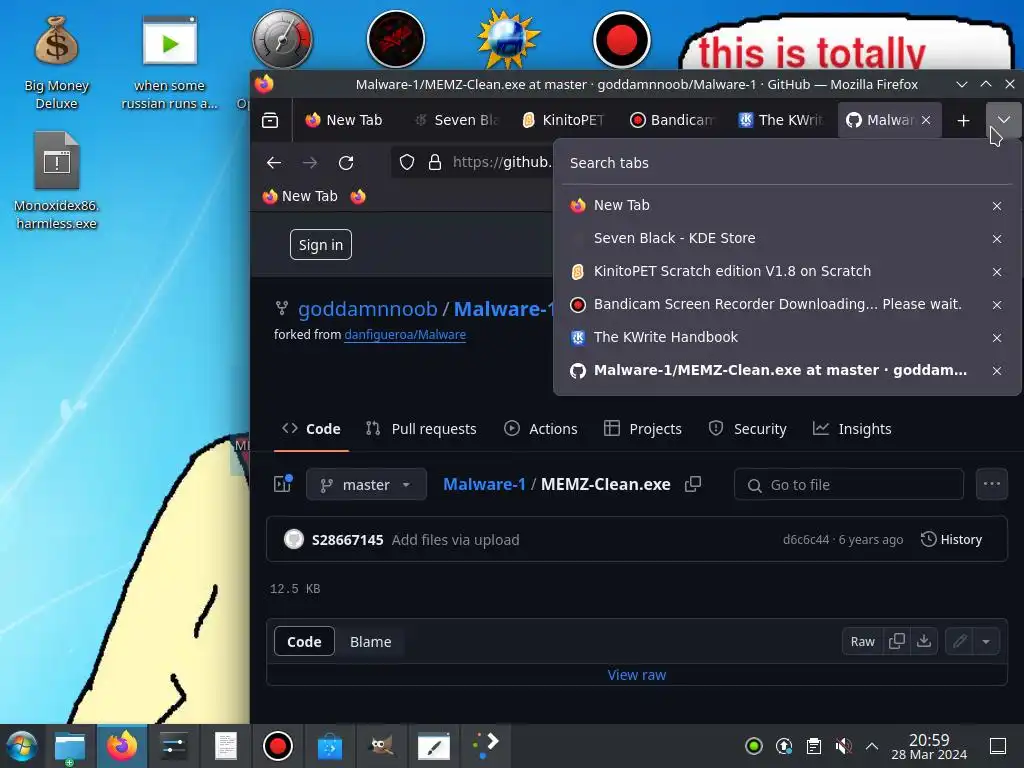Open Firefox from the taskbar
The image size is (1024, 768).
pos(122,746)
